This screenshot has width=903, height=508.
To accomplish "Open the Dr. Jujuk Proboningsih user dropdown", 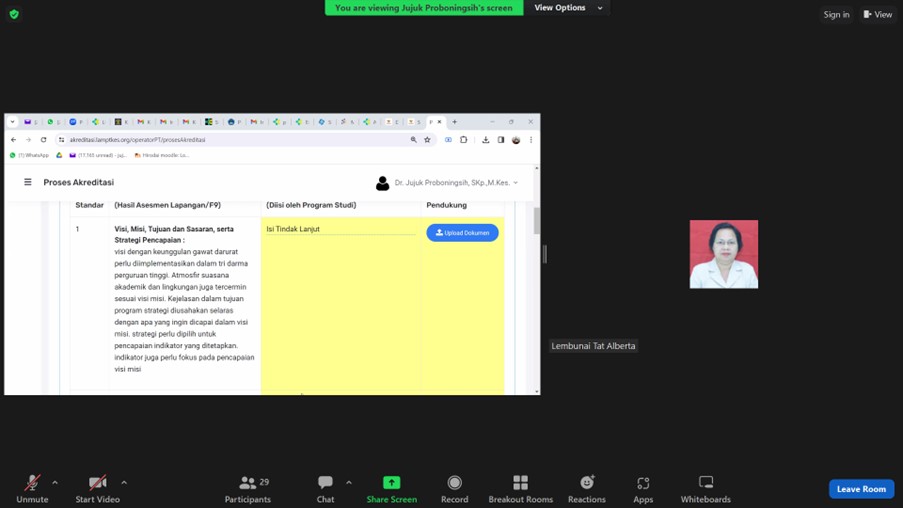I will [x=456, y=183].
